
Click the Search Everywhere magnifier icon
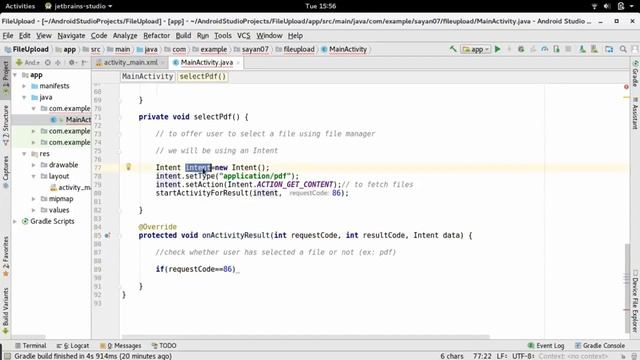[x=623, y=49]
